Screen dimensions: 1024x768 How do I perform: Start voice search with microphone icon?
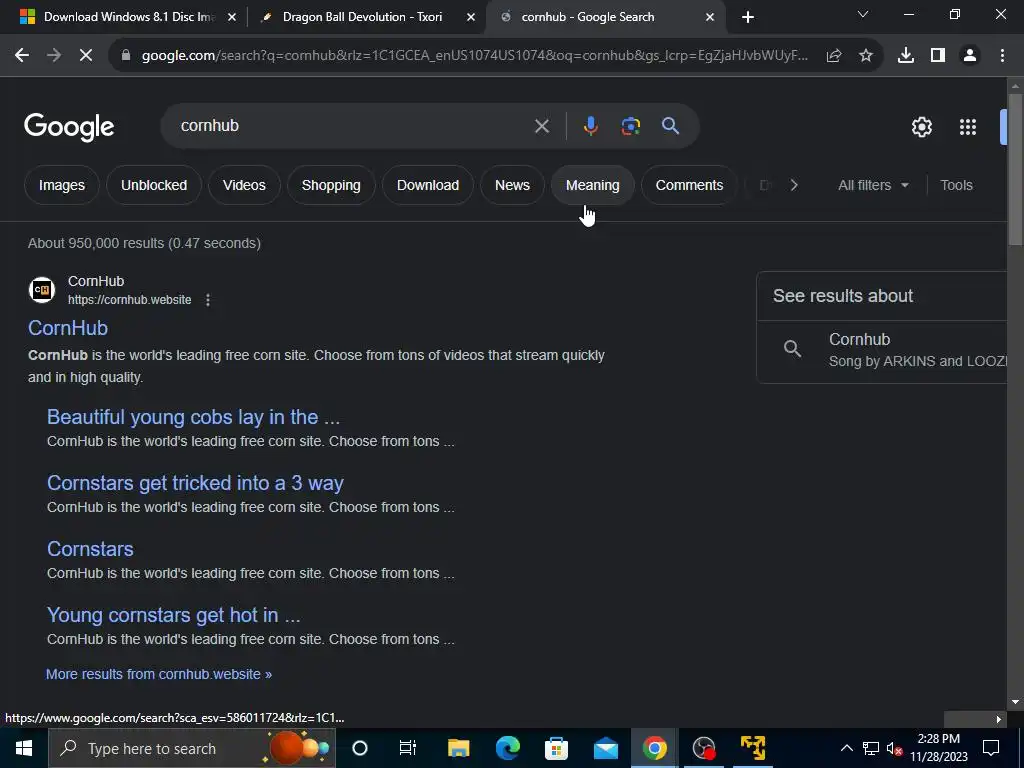590,126
